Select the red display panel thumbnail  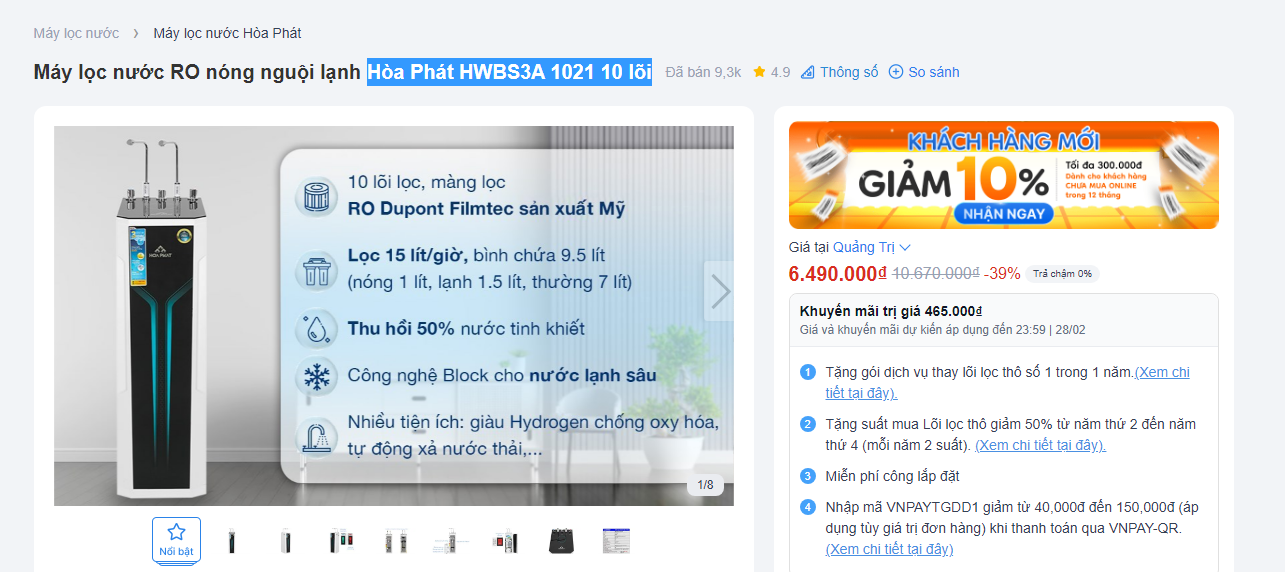[x=505, y=541]
